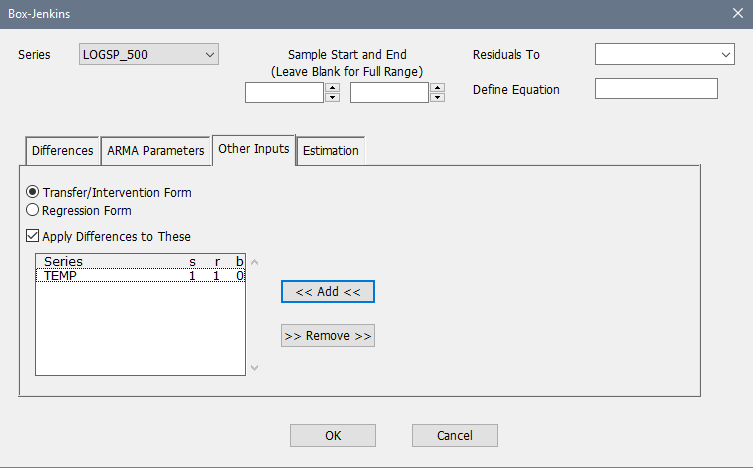This screenshot has width=753, height=468.
Task: Switch to the Differences tab
Action: (x=62, y=150)
